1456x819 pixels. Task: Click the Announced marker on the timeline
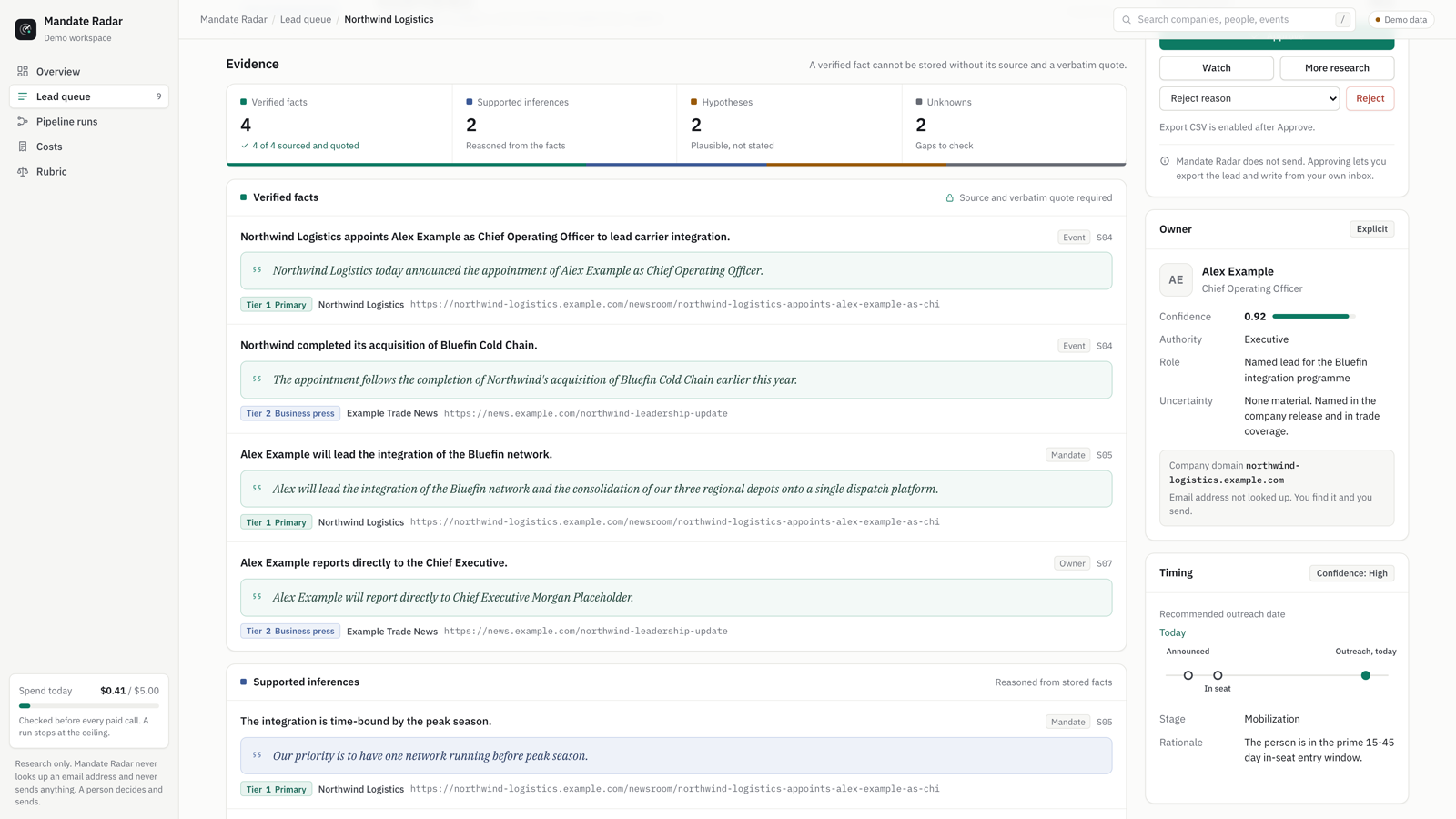1188,675
